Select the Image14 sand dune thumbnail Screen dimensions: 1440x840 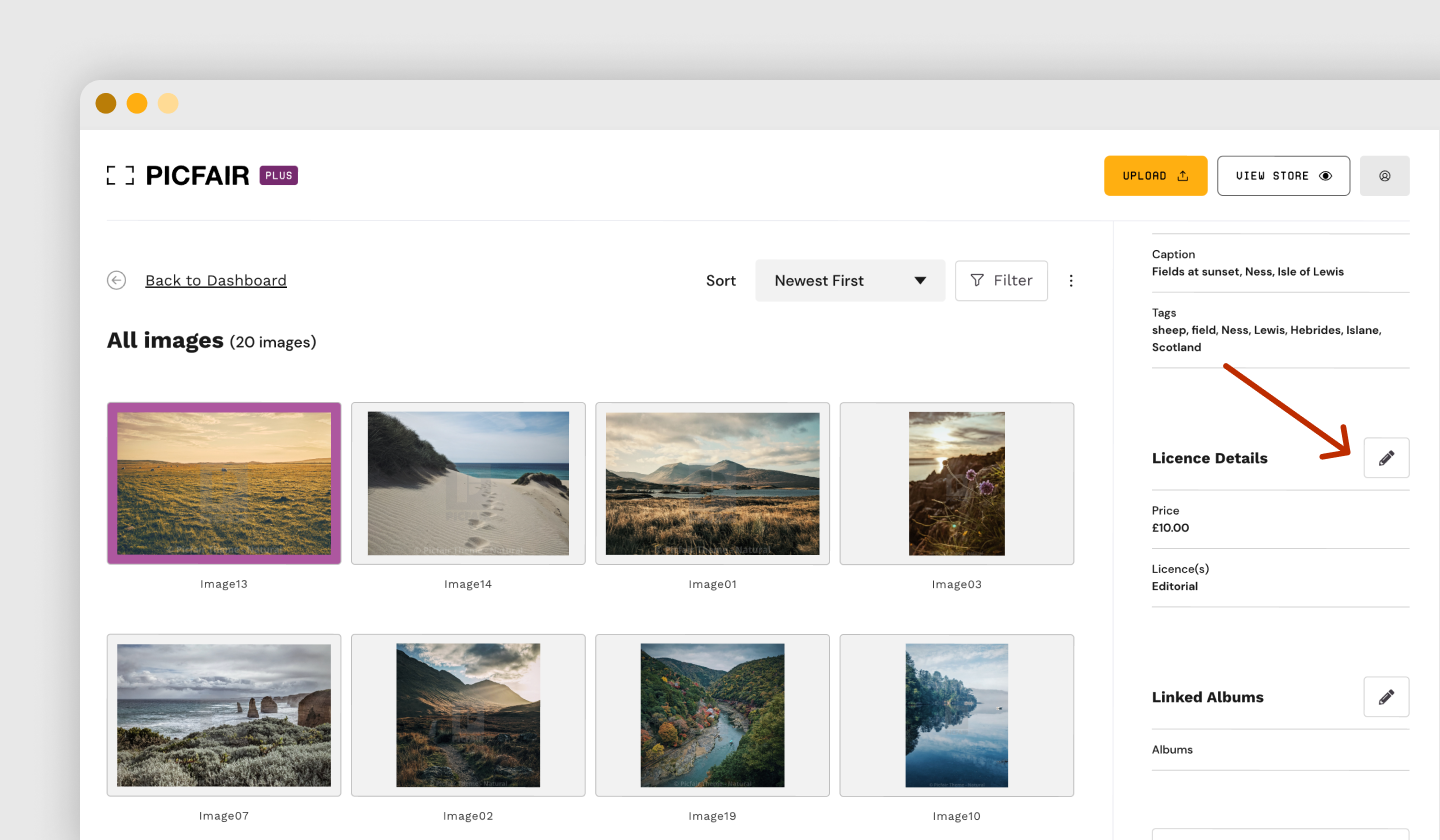[468, 484]
